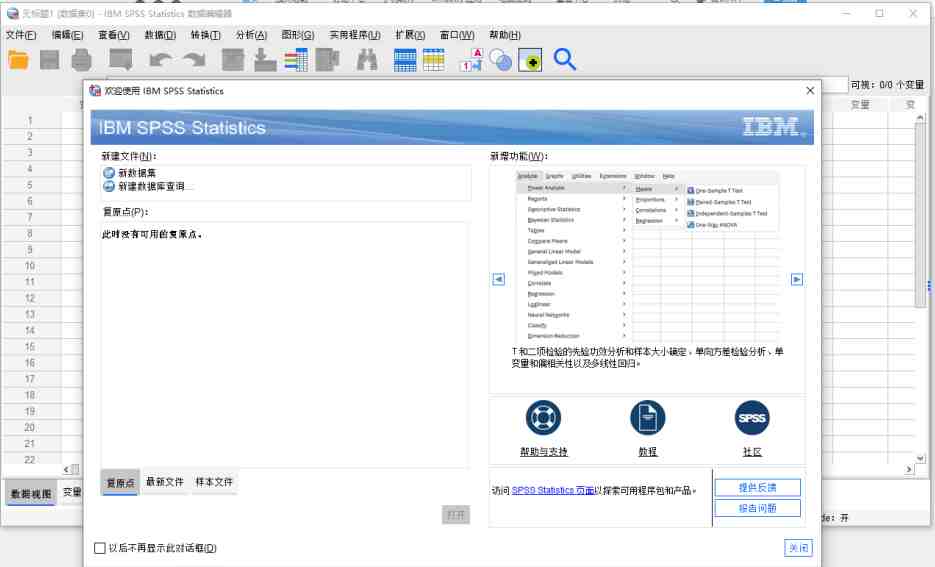
Task: Switch to the 最新文件 tab
Action: click(165, 482)
